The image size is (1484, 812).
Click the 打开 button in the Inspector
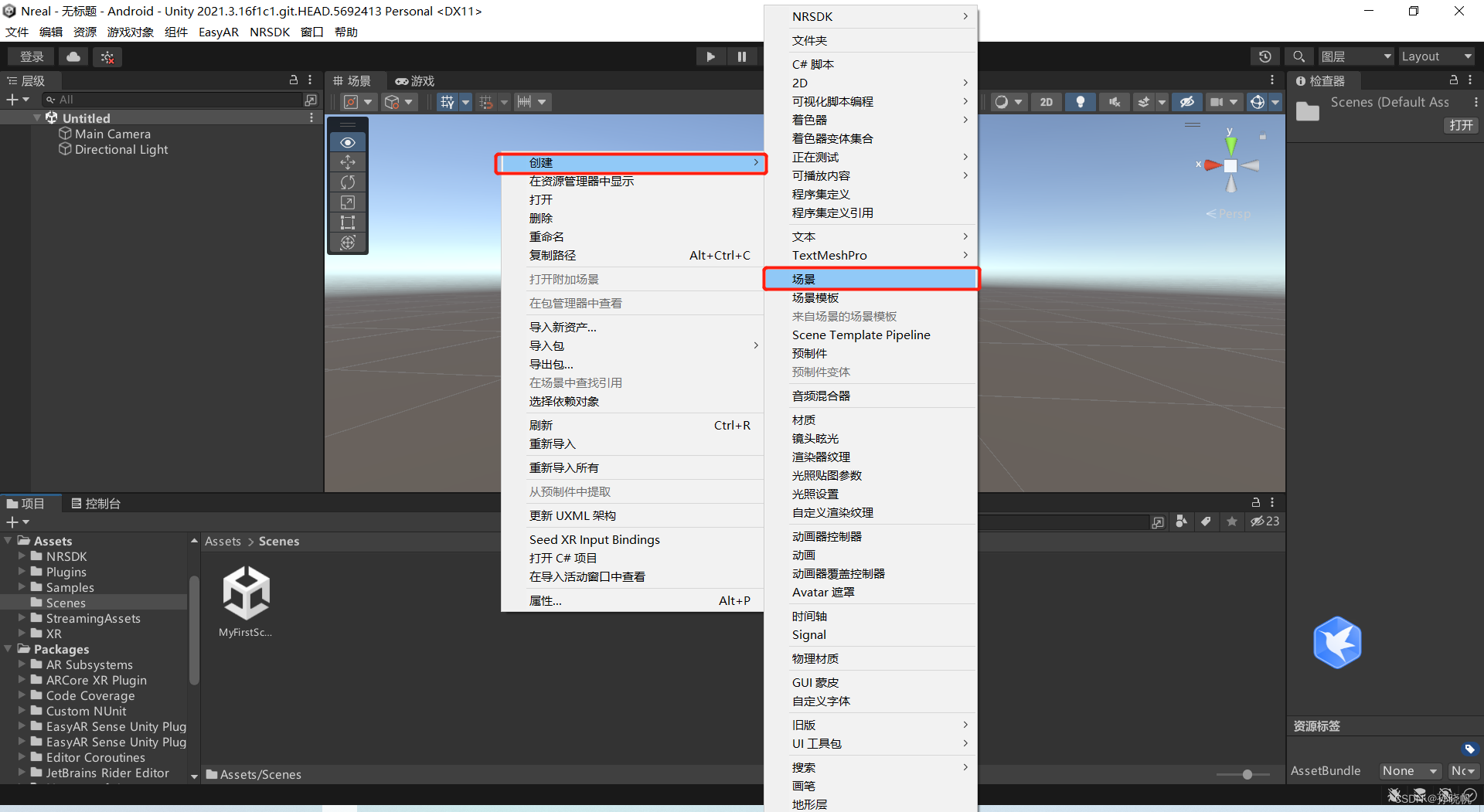[x=1461, y=125]
